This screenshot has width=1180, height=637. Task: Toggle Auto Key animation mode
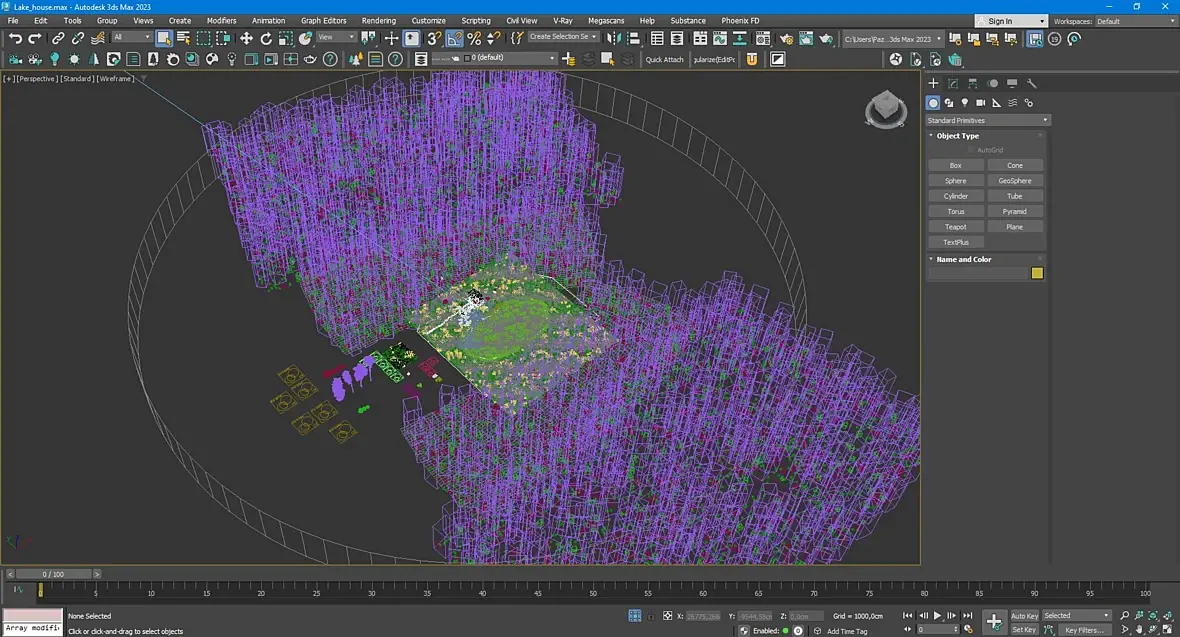(1024, 616)
